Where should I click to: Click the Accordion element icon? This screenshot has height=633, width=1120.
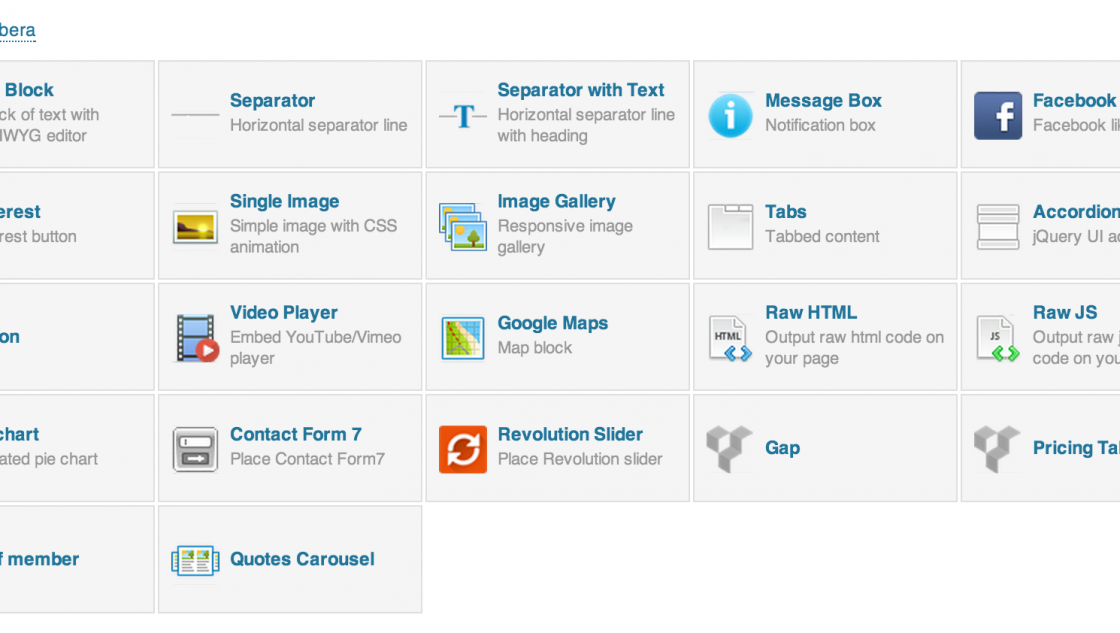(997, 226)
